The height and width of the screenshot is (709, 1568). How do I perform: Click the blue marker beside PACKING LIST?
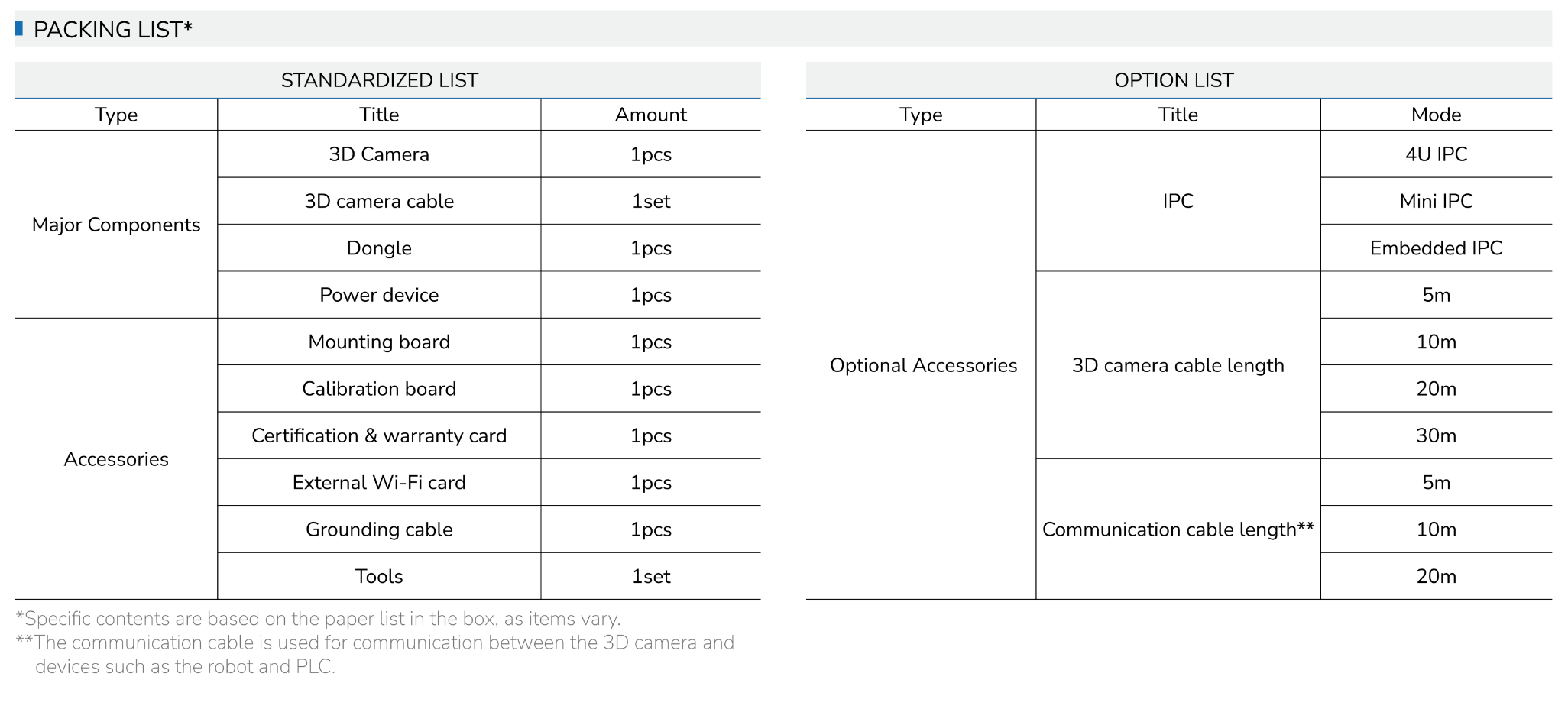[x=19, y=29]
